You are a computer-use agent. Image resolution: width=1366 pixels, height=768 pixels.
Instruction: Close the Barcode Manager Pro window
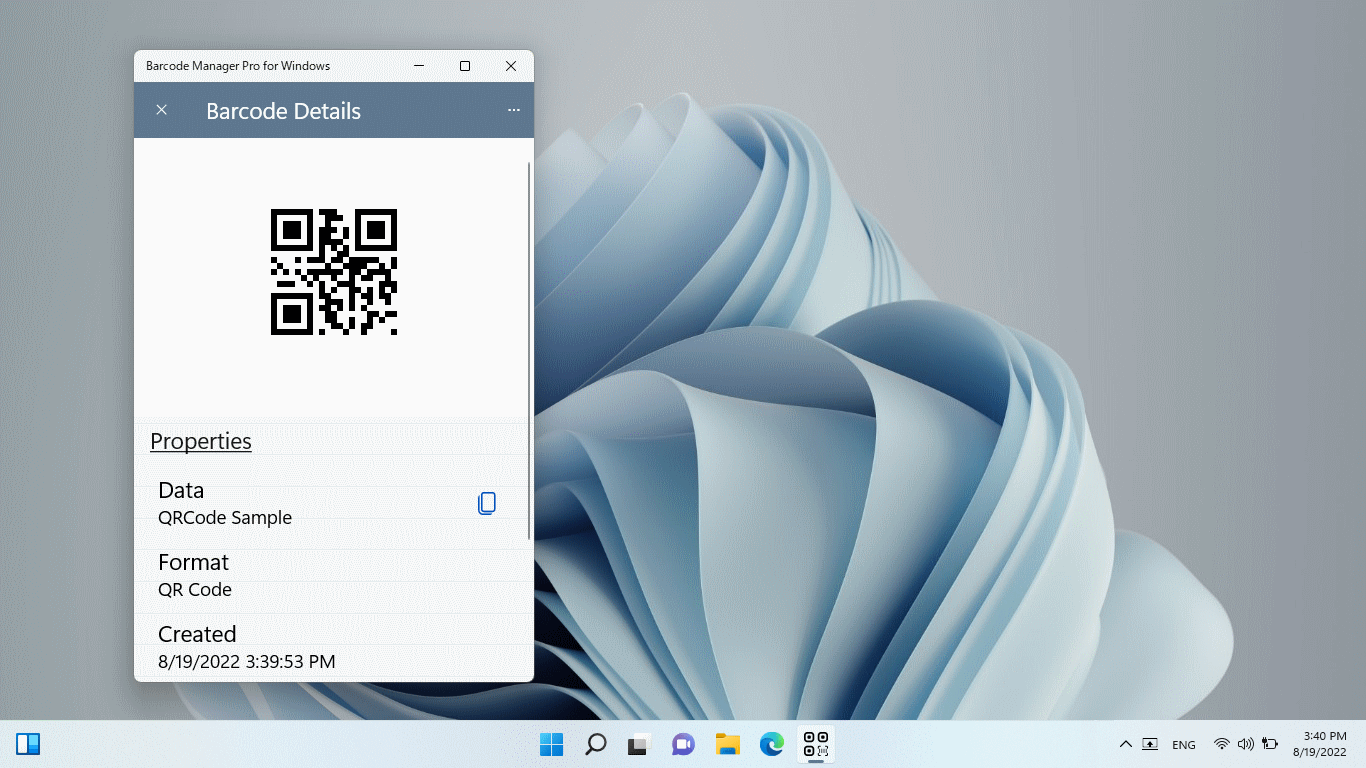511,66
